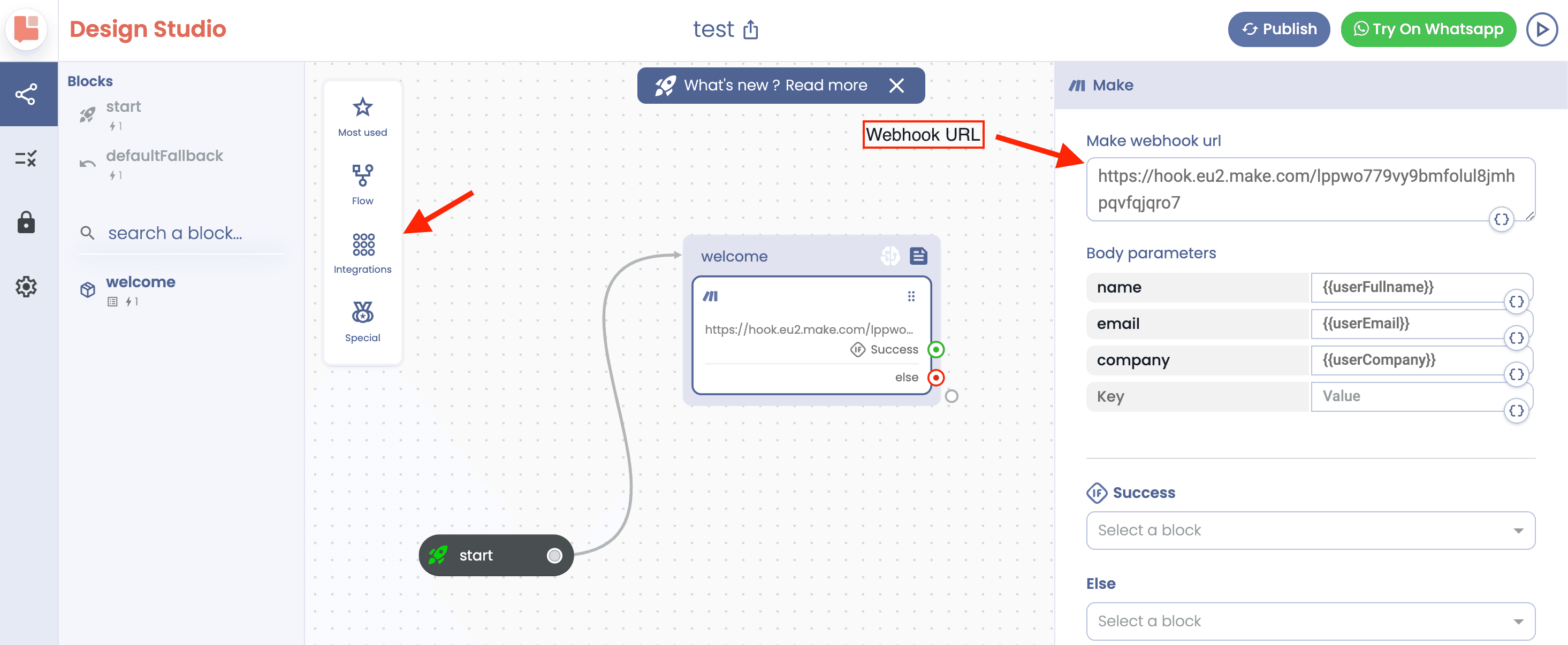Open the Integrations blocks category
Image resolution: width=1568 pixels, height=645 pixels.
click(362, 254)
